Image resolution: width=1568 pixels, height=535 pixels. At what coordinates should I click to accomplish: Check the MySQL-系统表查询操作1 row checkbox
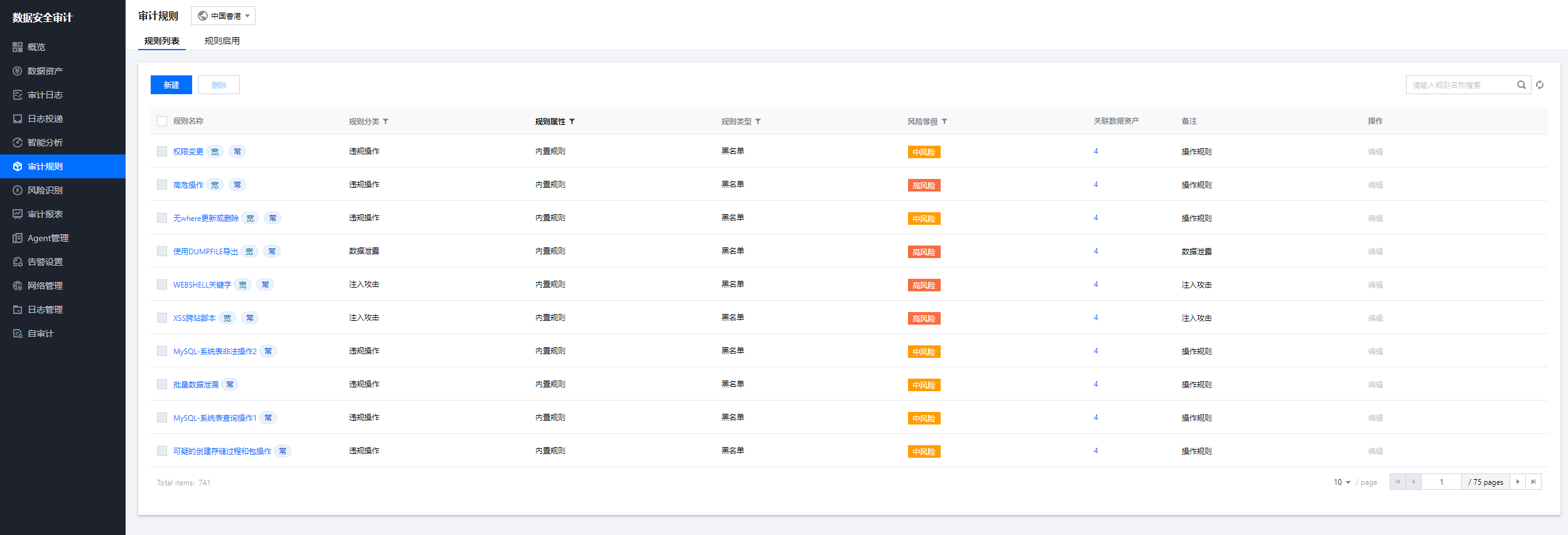coord(162,418)
